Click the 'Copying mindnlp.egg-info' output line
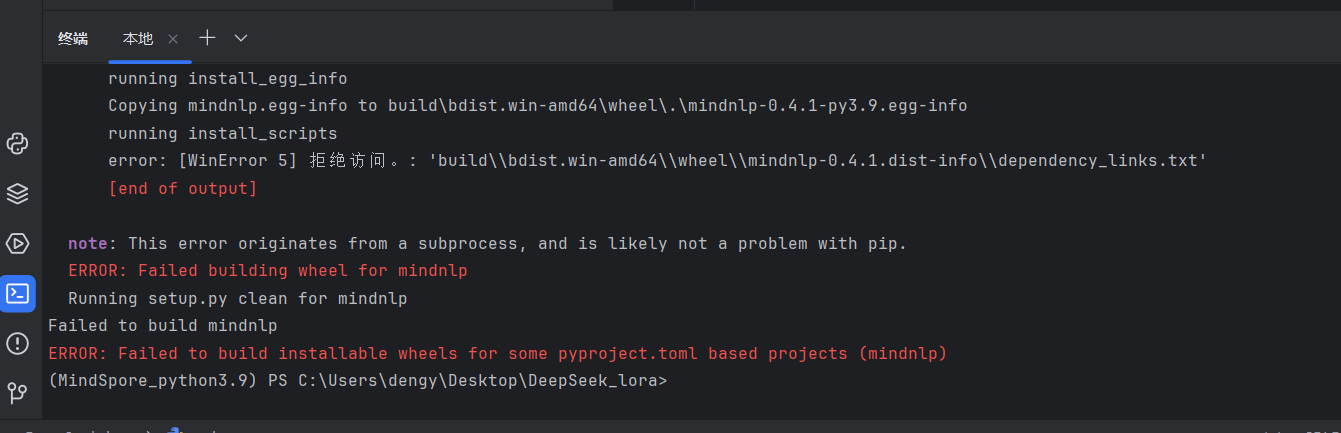Image resolution: width=1341 pixels, height=433 pixels. pos(537,105)
